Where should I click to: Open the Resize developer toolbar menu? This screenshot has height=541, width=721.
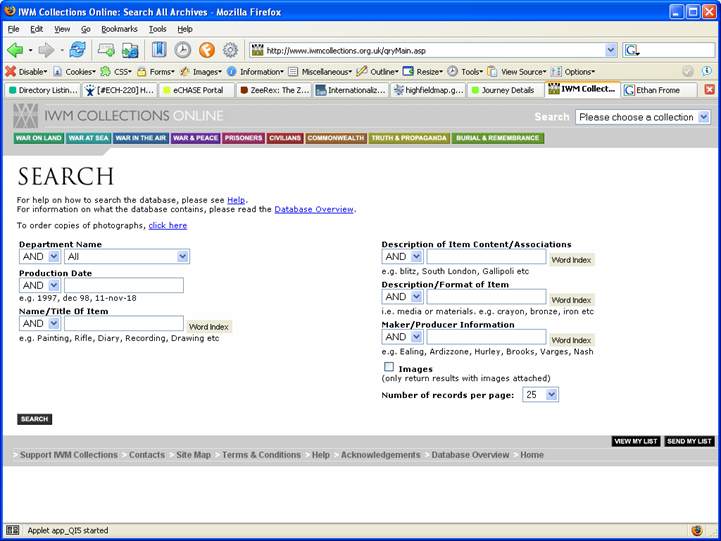[x=423, y=72]
